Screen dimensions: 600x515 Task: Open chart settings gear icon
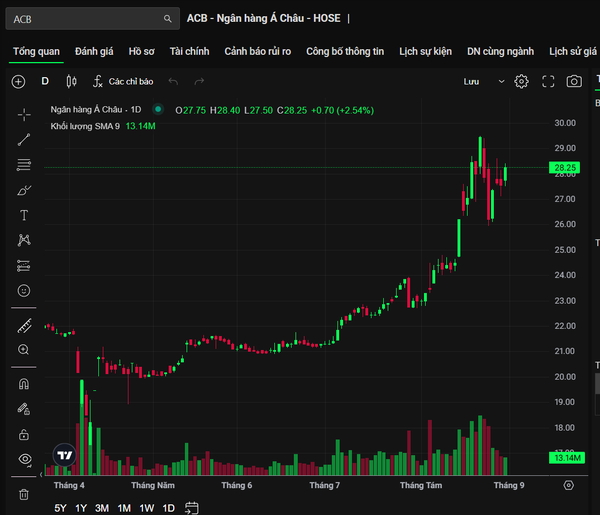(x=521, y=81)
